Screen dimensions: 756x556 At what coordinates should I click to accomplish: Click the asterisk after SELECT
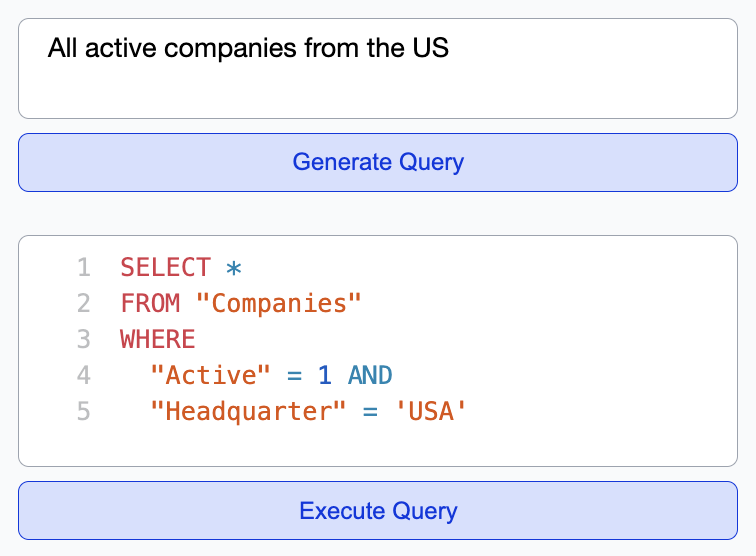(x=234, y=267)
